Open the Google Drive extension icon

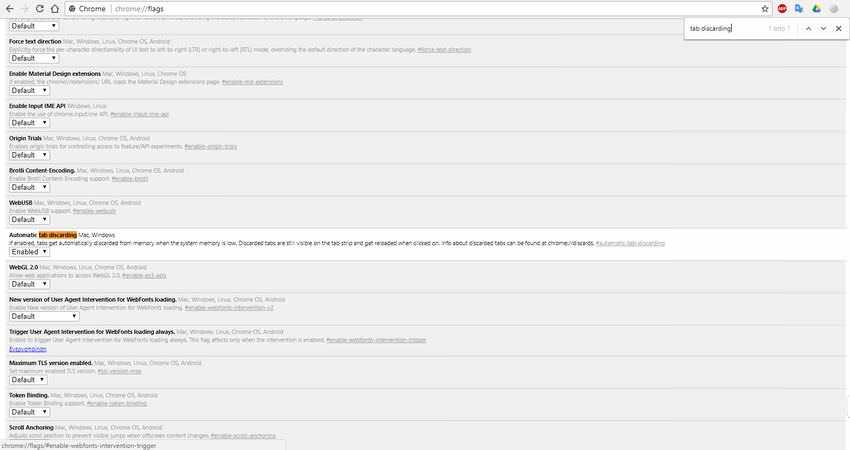point(816,9)
